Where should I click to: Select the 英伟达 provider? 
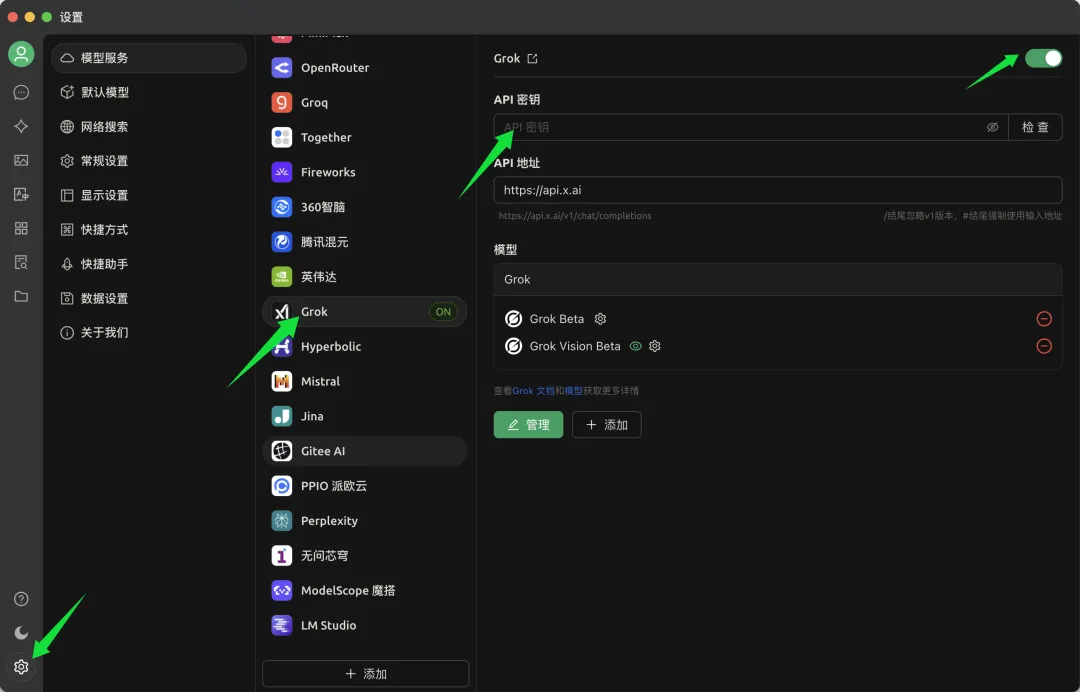click(364, 277)
